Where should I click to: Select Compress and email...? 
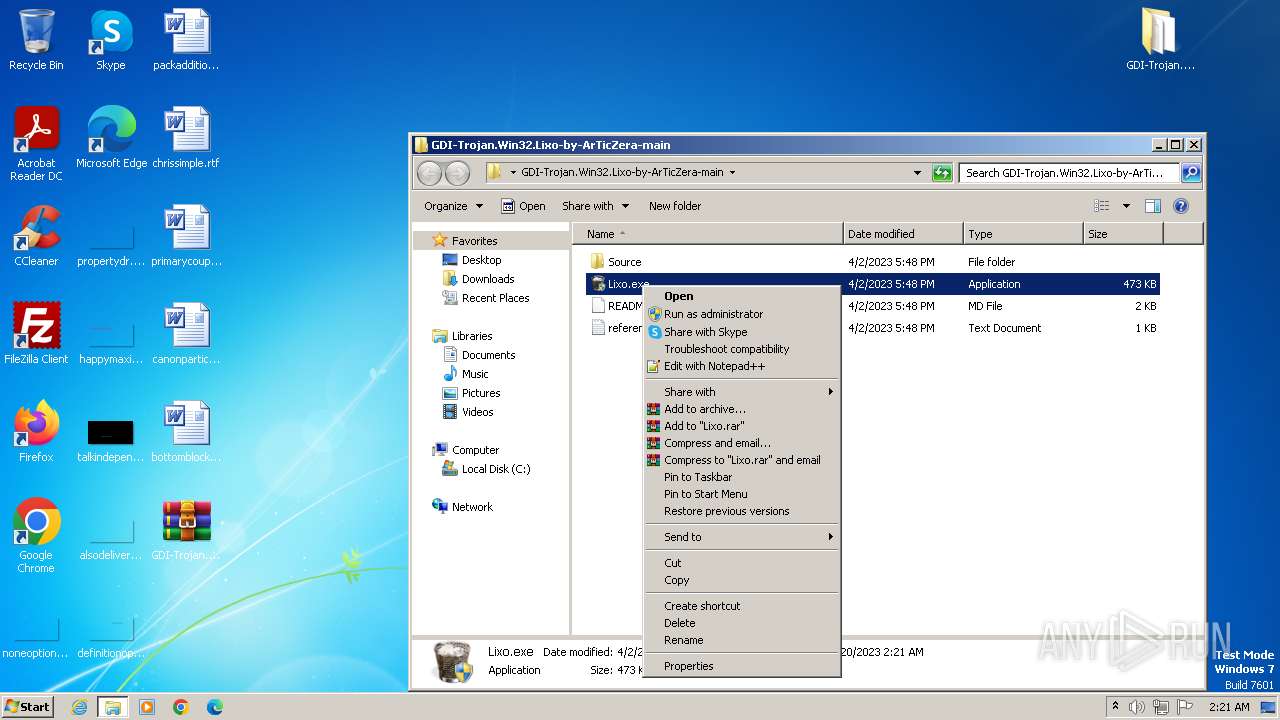point(741,443)
